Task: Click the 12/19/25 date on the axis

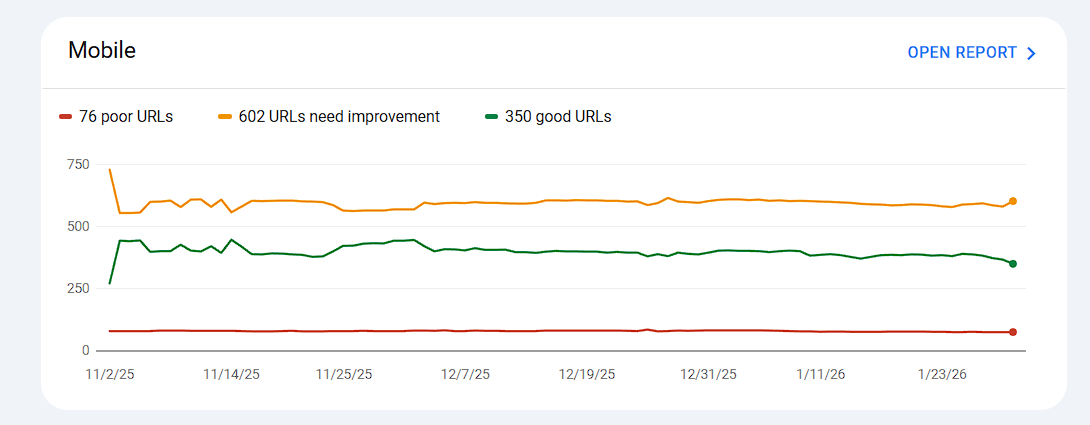Action: 587,375
